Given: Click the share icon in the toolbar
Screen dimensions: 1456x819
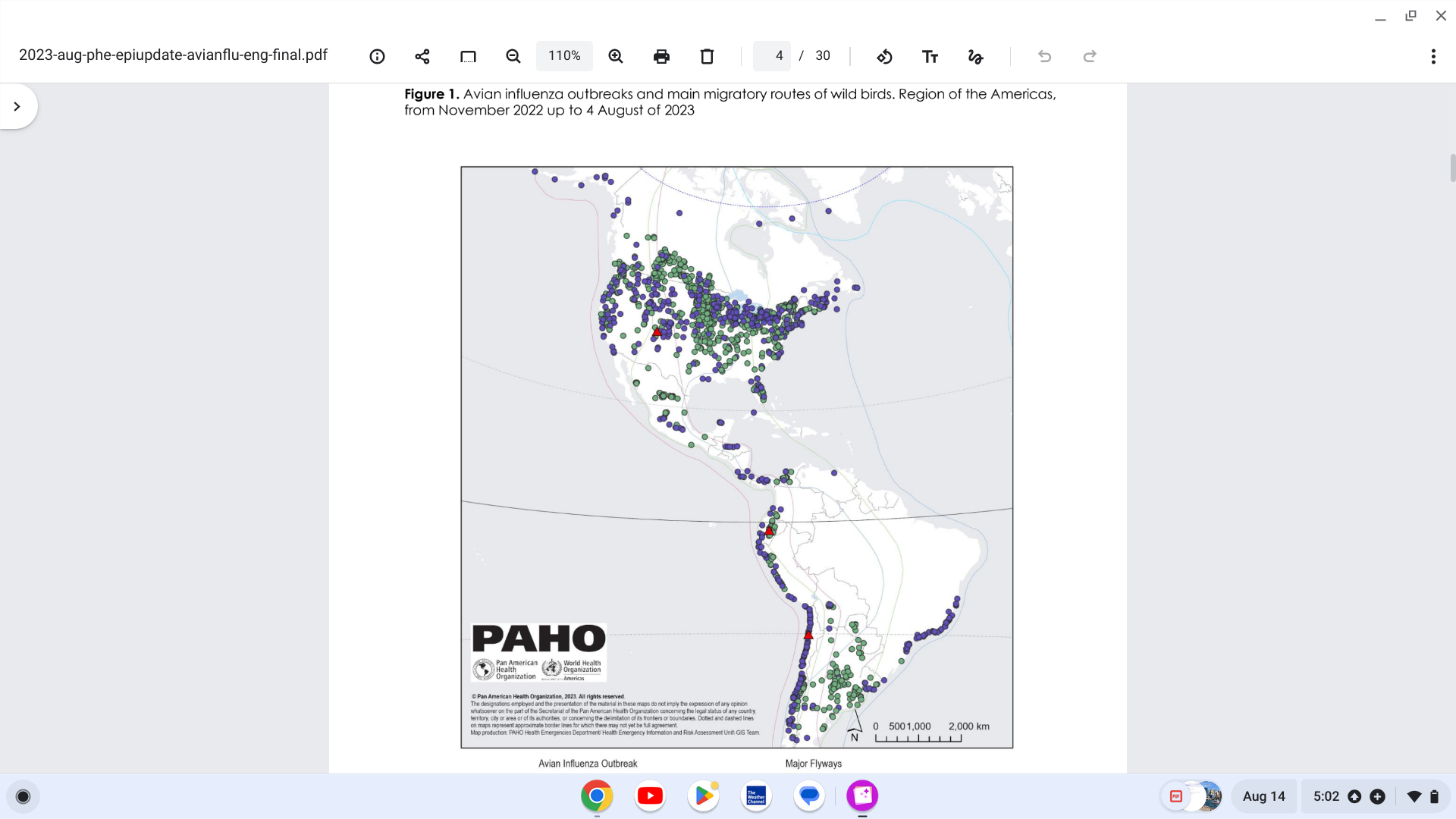Looking at the screenshot, I should point(422,56).
